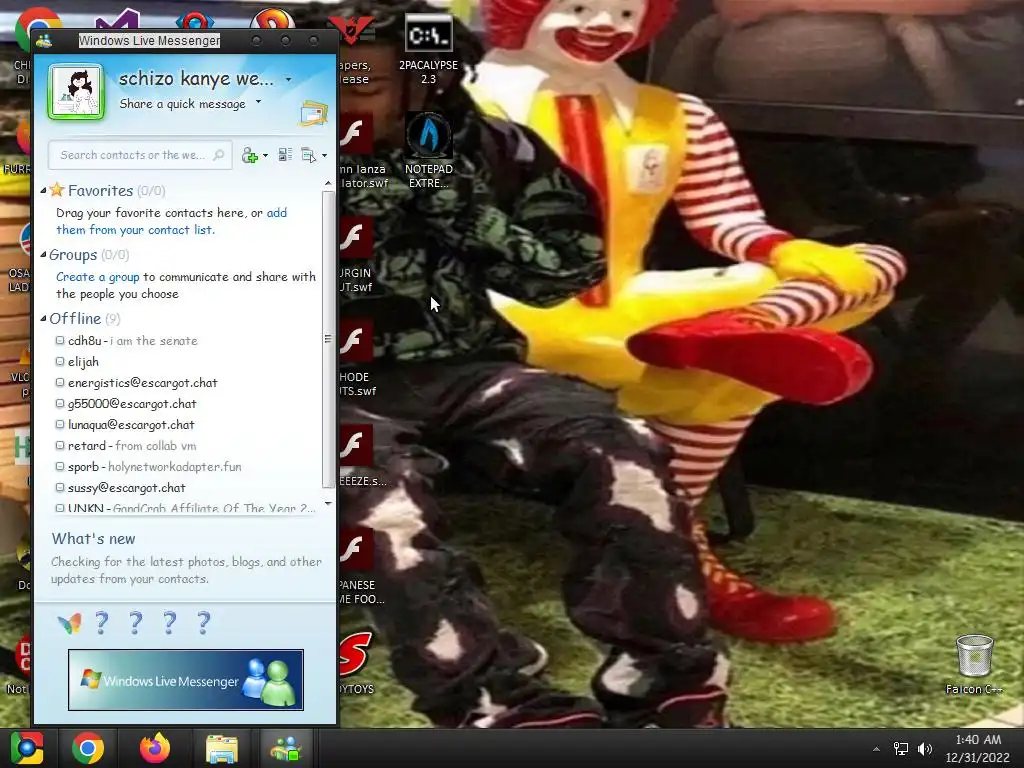Viewport: 1024px width, 768px height.
Task: Click status icon beside elijah
Action: click(x=60, y=361)
